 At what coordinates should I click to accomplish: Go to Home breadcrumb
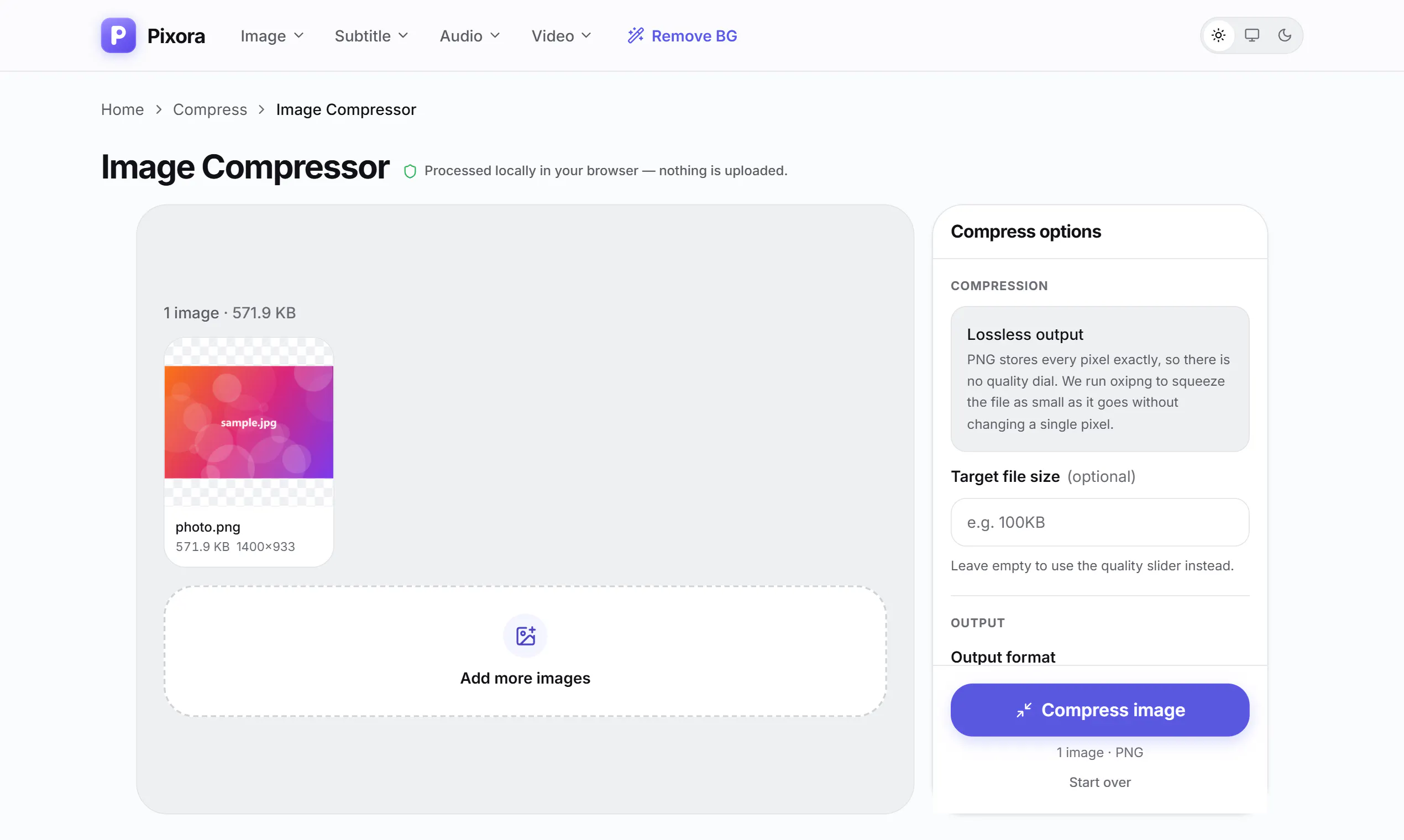pyautogui.click(x=122, y=109)
